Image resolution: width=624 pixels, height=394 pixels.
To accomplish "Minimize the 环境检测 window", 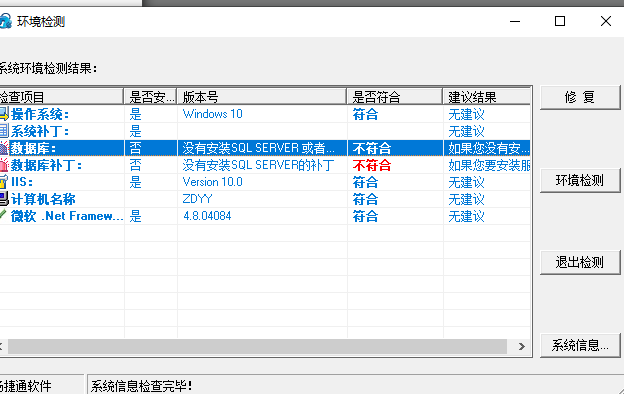I will tap(515, 21).
